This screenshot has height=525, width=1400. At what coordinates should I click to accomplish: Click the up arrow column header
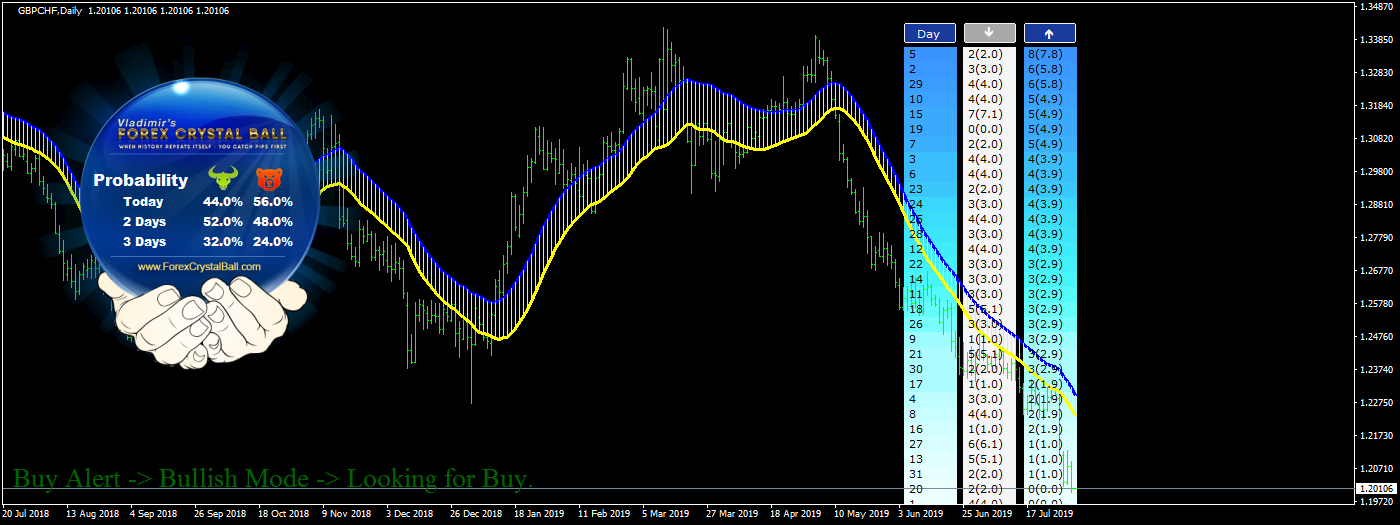[x=1049, y=33]
